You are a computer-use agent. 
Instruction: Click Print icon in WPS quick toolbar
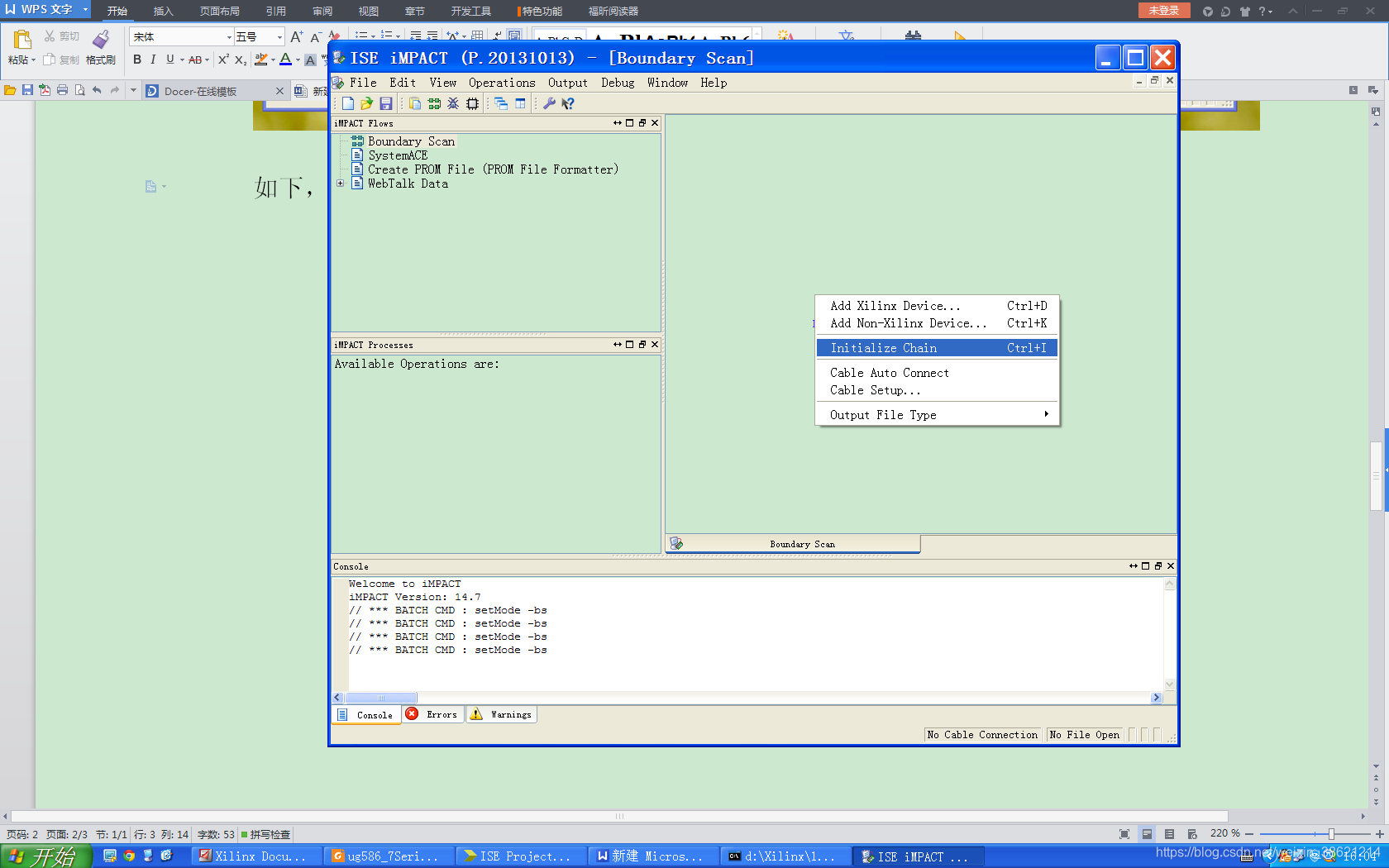62,91
